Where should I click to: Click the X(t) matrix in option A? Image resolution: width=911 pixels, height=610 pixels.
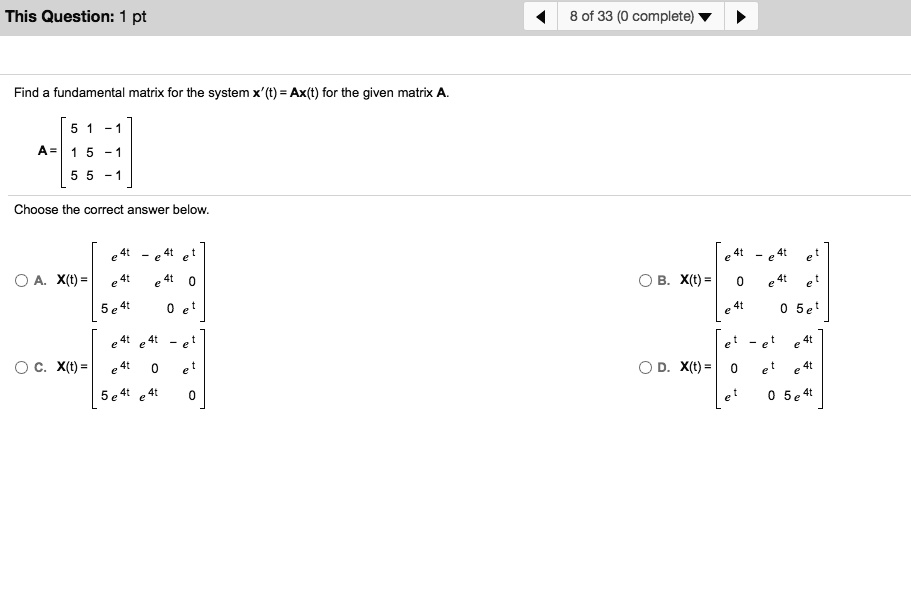coord(148,279)
